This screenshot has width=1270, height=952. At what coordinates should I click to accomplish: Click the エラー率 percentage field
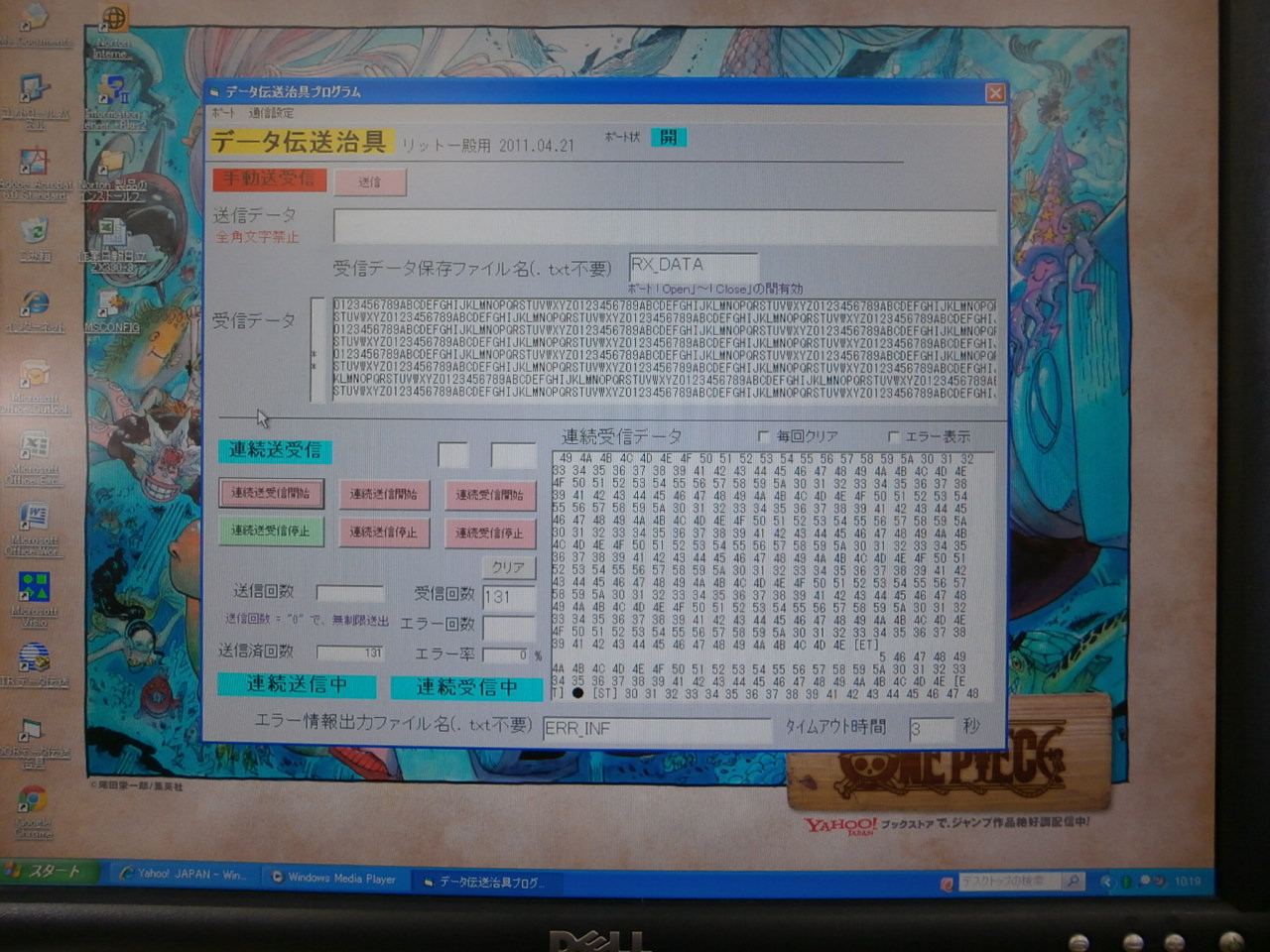[x=507, y=654]
